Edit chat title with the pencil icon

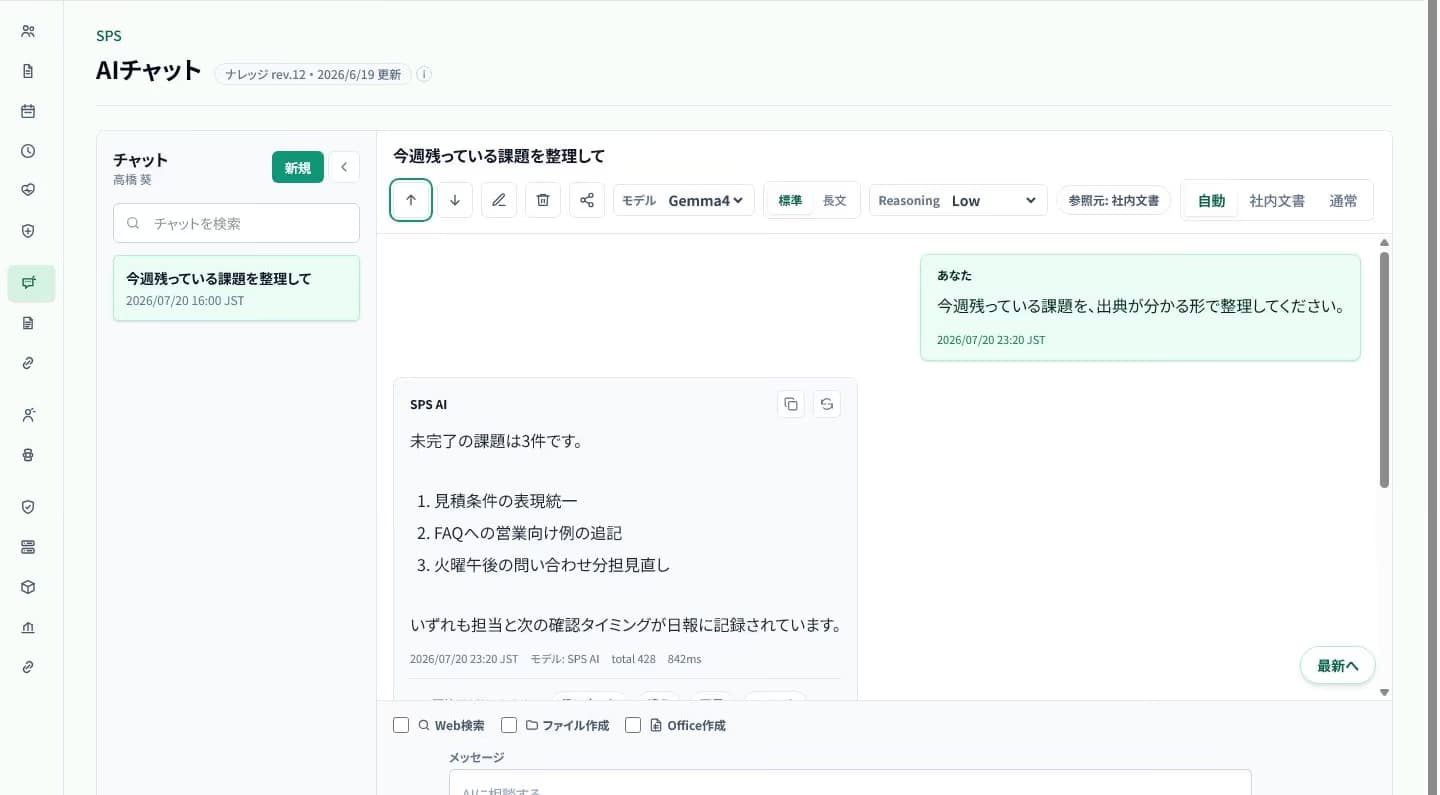[x=499, y=200]
